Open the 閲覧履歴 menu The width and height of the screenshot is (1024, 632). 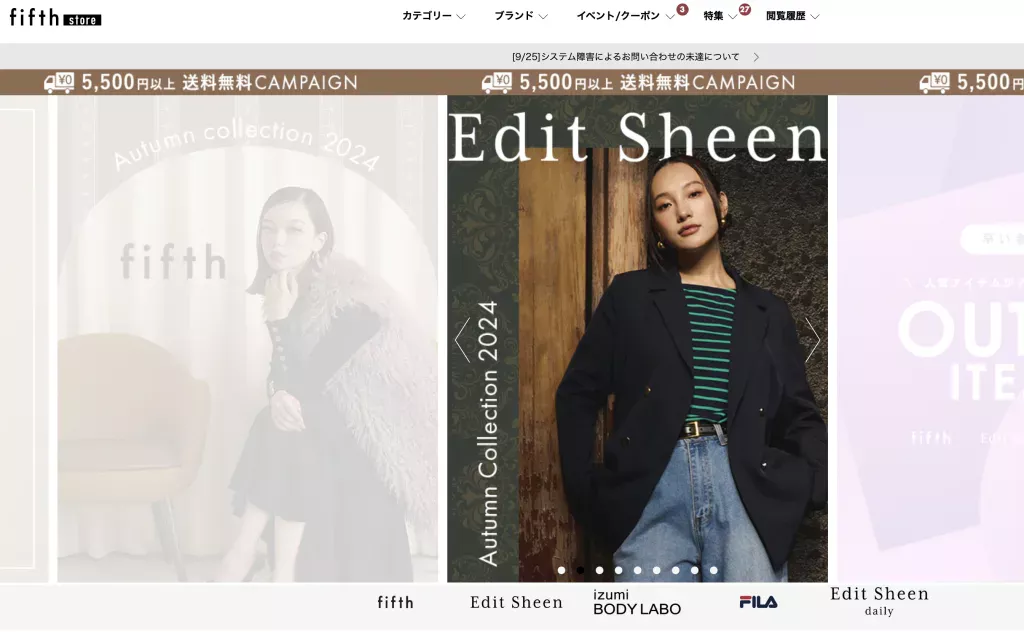point(792,16)
